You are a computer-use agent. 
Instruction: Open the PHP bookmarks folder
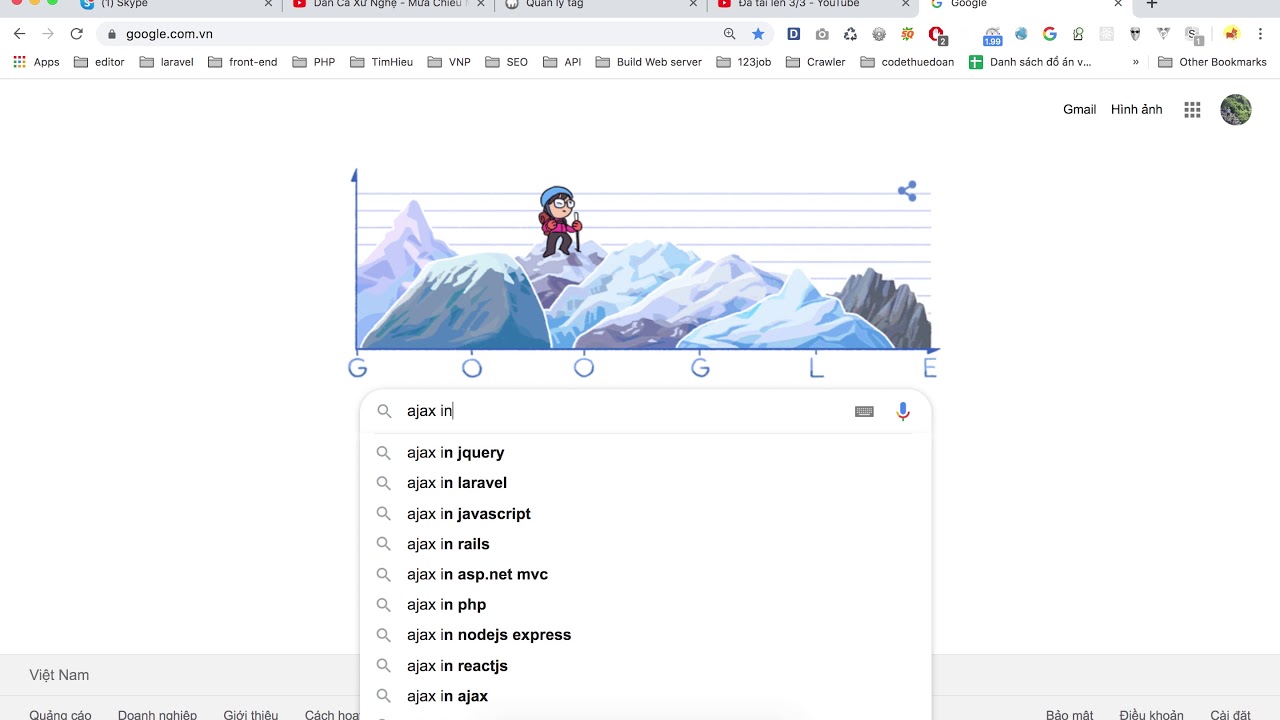pos(314,62)
